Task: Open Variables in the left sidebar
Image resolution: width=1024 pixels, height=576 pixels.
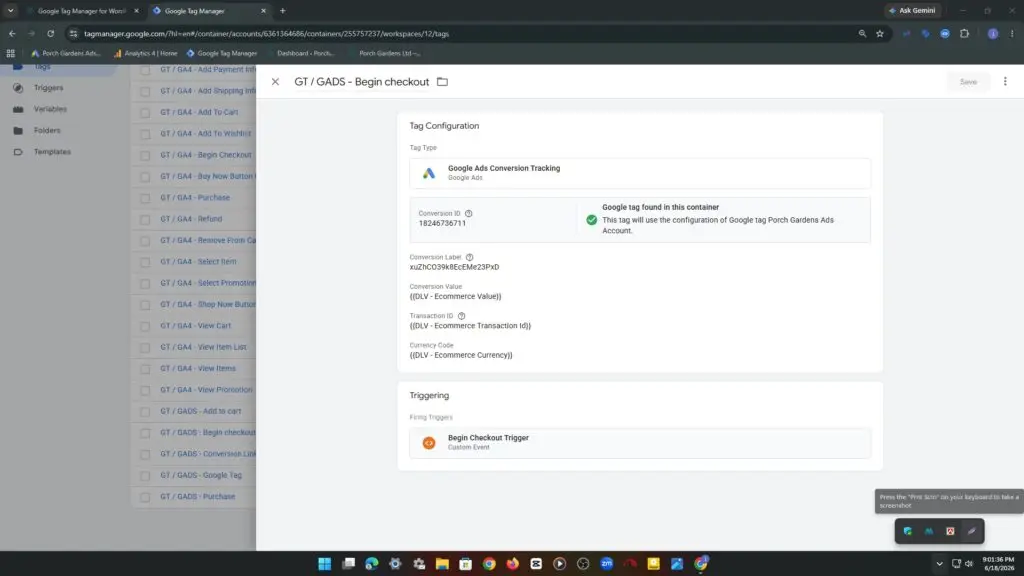Action: point(50,109)
